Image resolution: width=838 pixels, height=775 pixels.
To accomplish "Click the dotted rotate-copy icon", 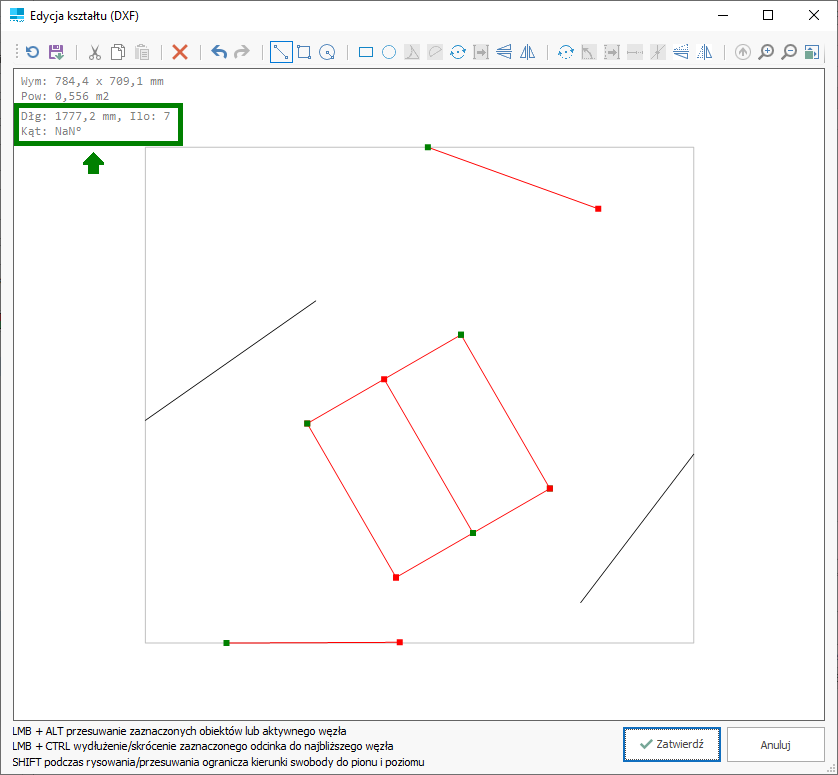I will (565, 52).
